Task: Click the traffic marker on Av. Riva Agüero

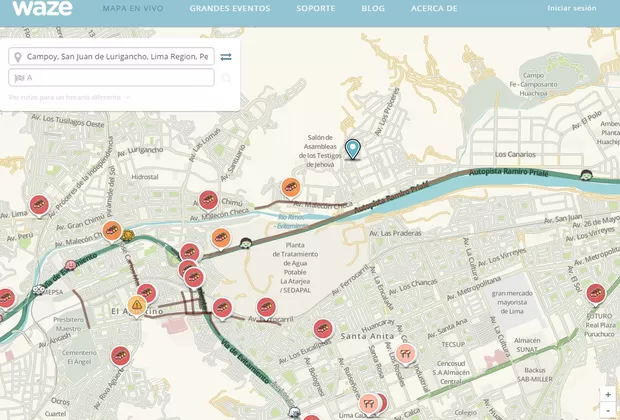Action: coord(120,355)
